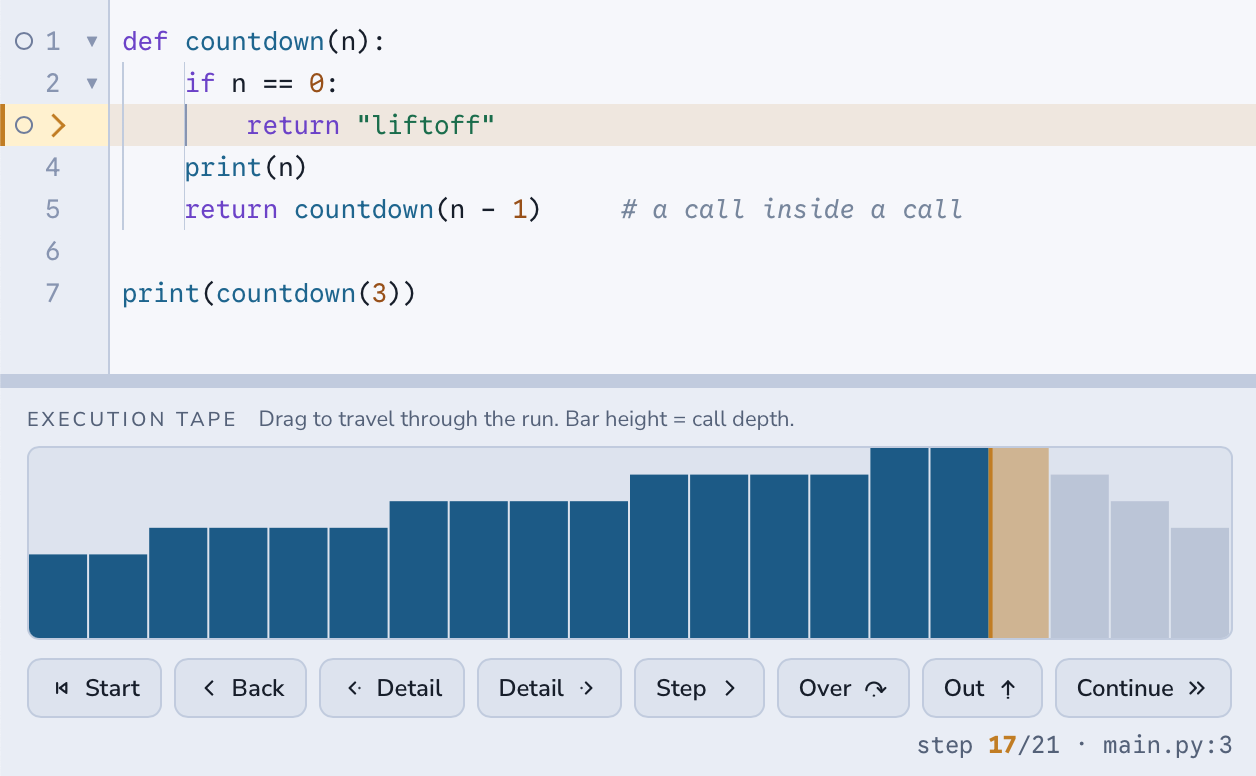Select the tan current-step bar on the tape
1256x776 pixels.
click(1019, 542)
